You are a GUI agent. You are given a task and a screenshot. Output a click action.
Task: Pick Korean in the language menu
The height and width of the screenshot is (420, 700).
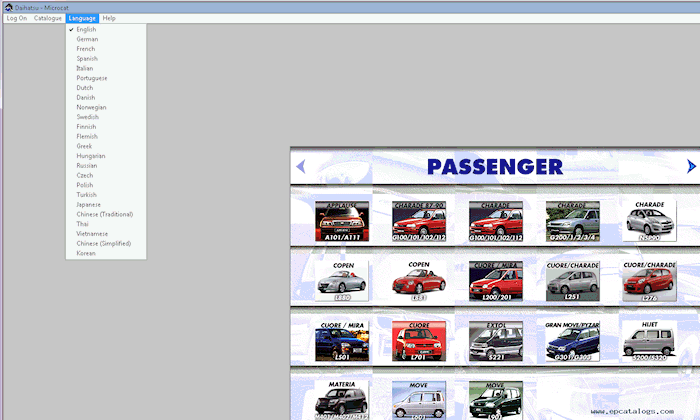click(87, 253)
